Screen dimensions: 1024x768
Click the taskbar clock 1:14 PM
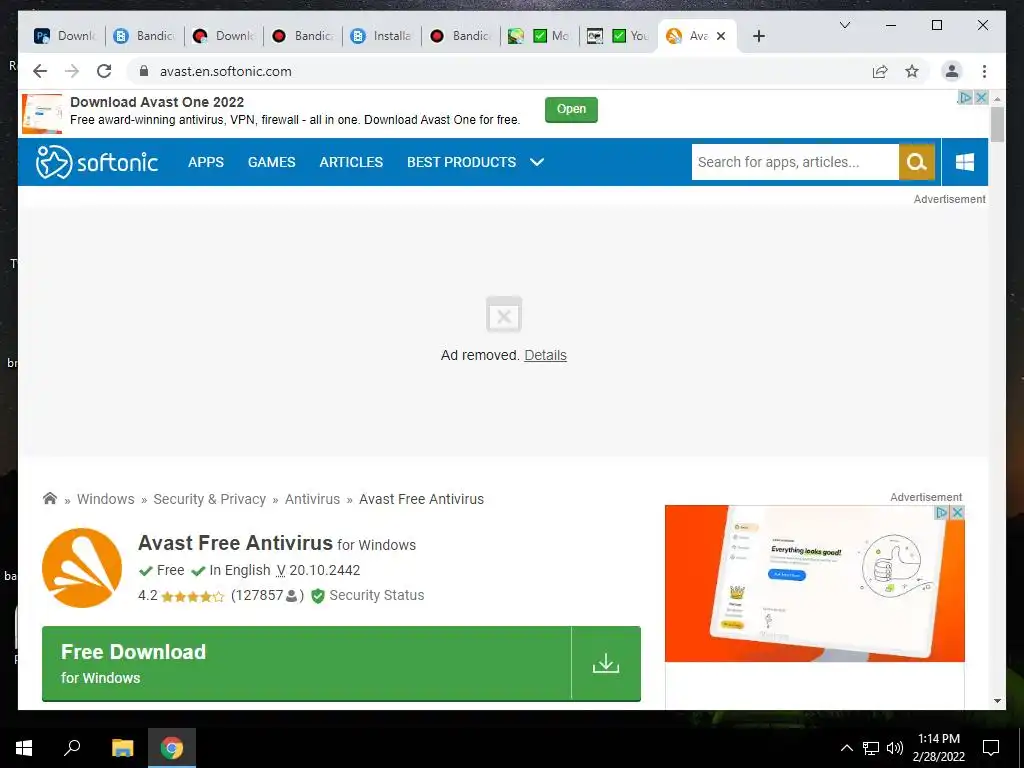[938, 739]
